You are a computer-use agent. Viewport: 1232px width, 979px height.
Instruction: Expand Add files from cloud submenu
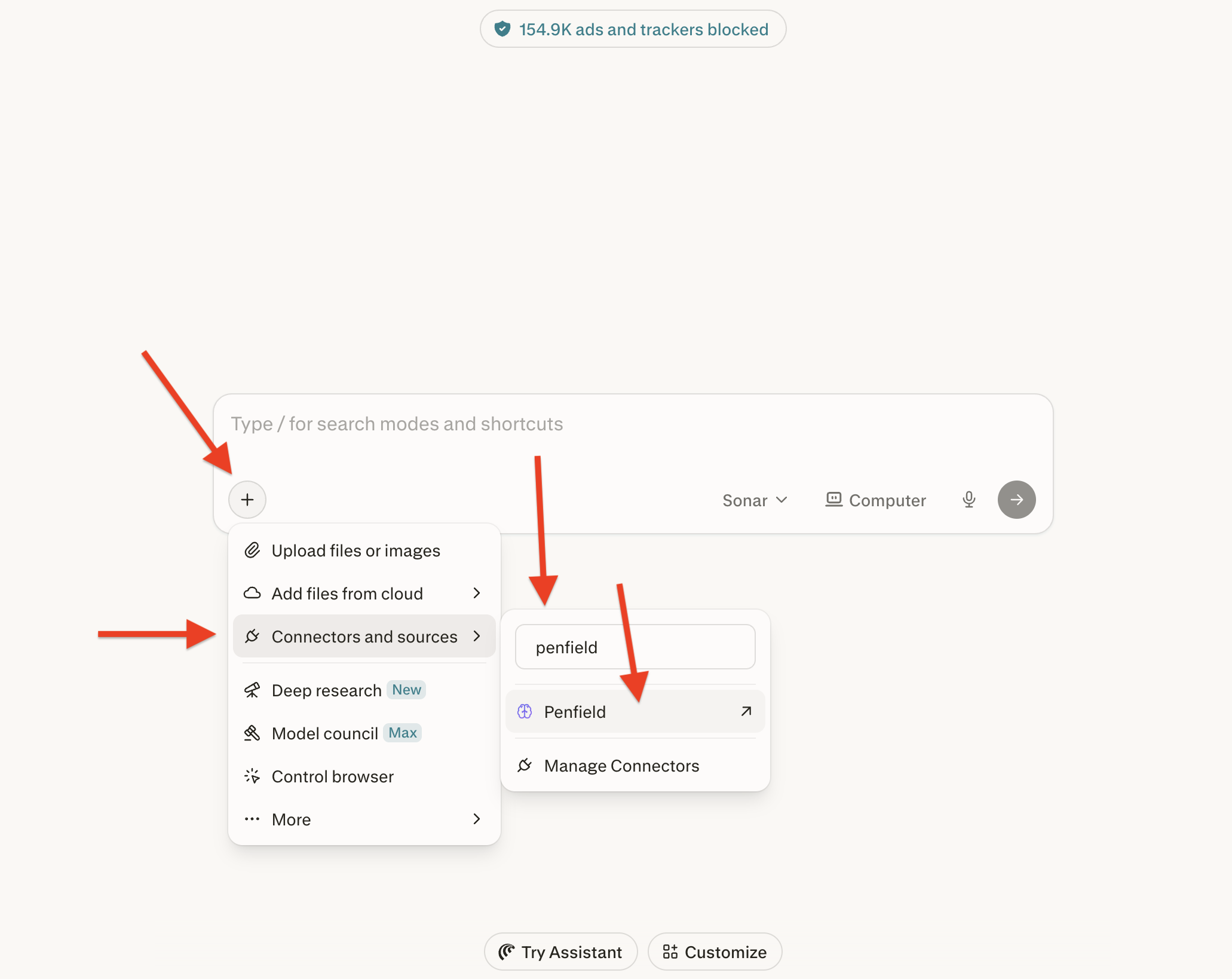[x=364, y=593]
